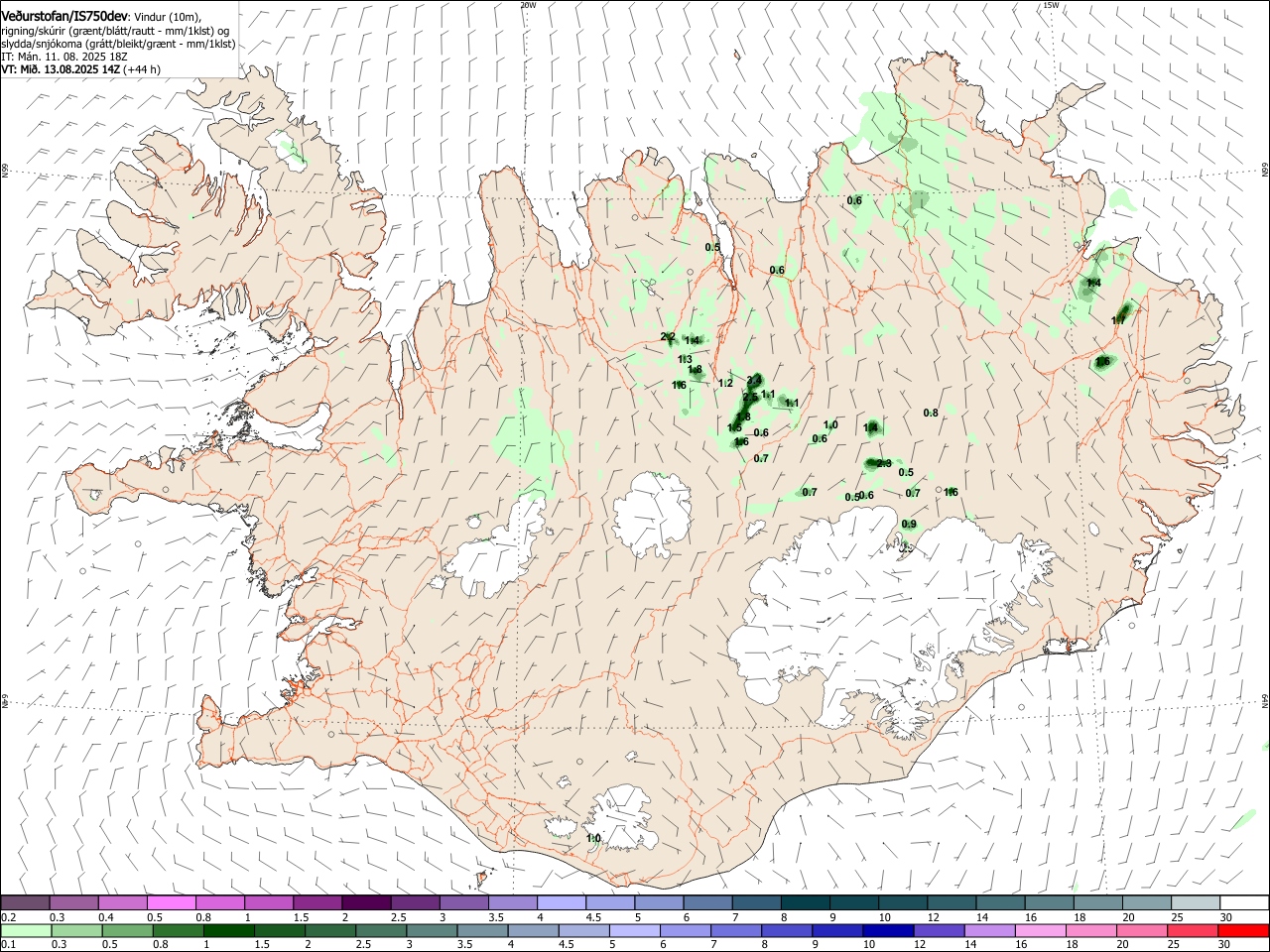Click the lower legend swatch between 2 and 2.5

click(x=331, y=930)
